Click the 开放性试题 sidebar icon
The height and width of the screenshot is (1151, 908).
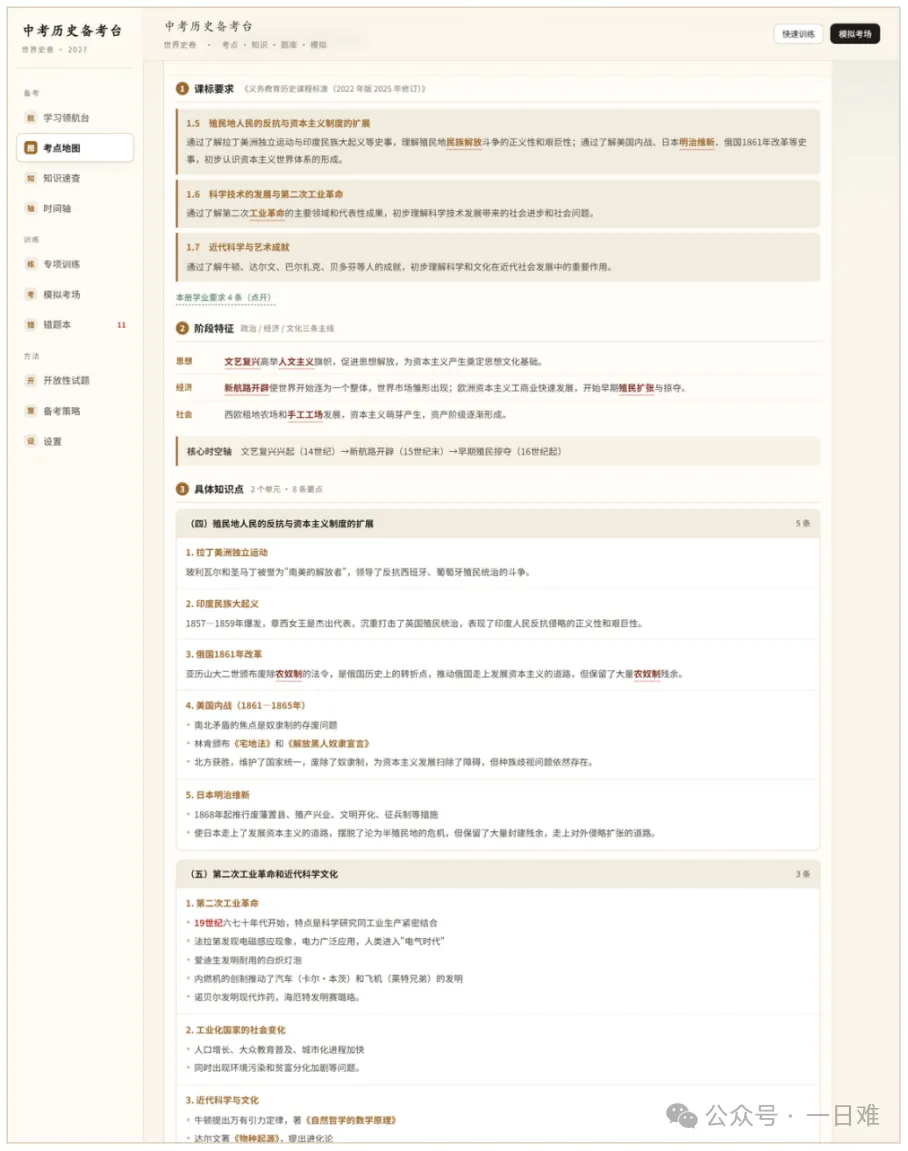(x=31, y=380)
